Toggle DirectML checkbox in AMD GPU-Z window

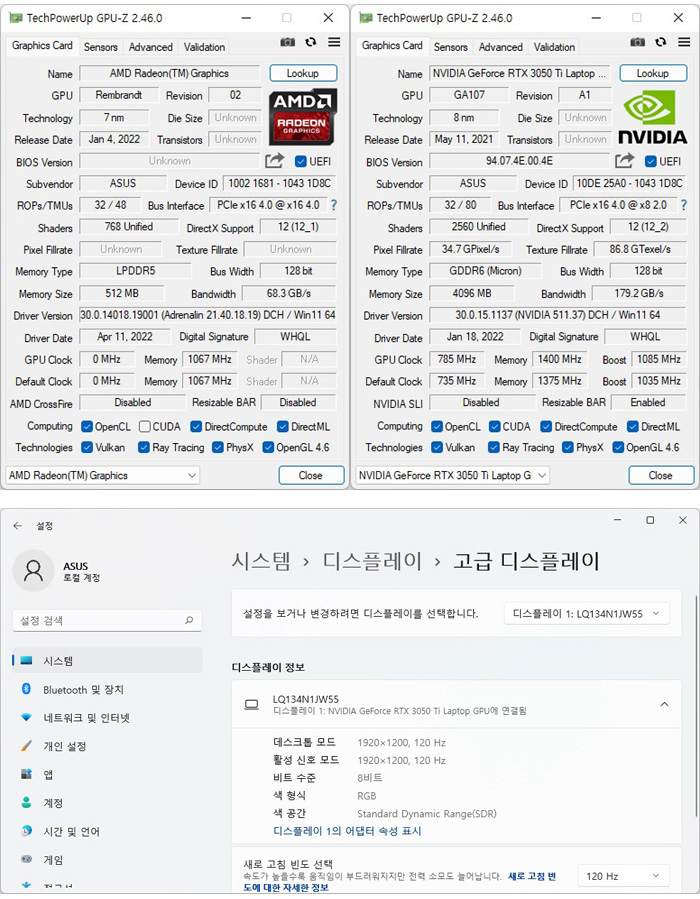tap(283, 427)
